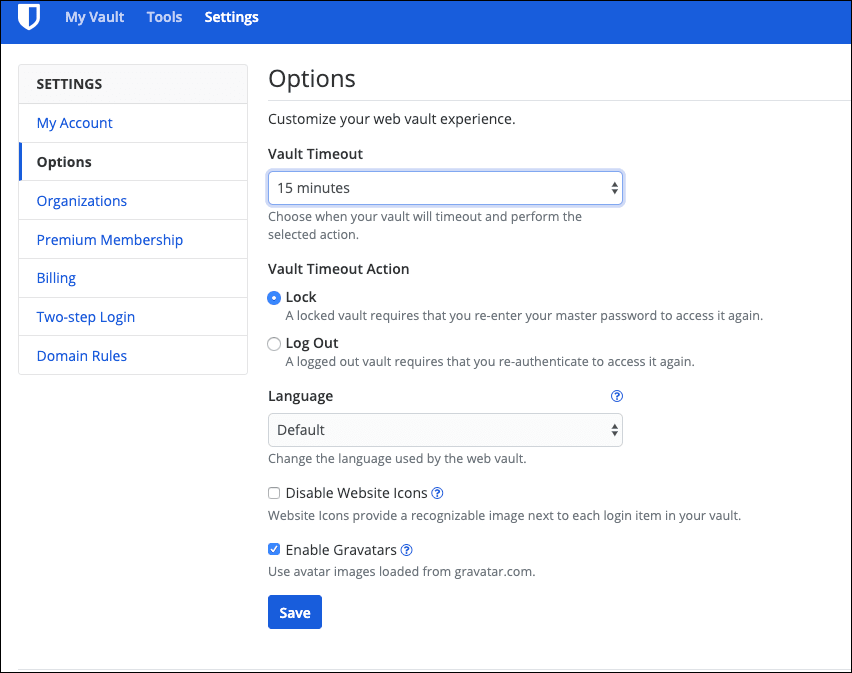
Task: Go to Premium Membership settings
Action: pos(110,240)
